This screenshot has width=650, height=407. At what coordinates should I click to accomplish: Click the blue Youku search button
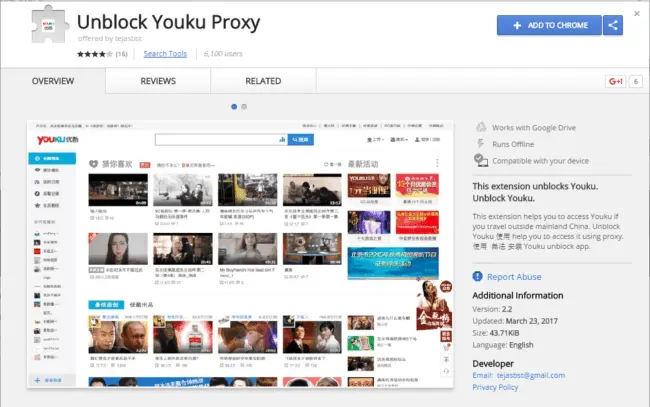pyautogui.click(x=301, y=140)
